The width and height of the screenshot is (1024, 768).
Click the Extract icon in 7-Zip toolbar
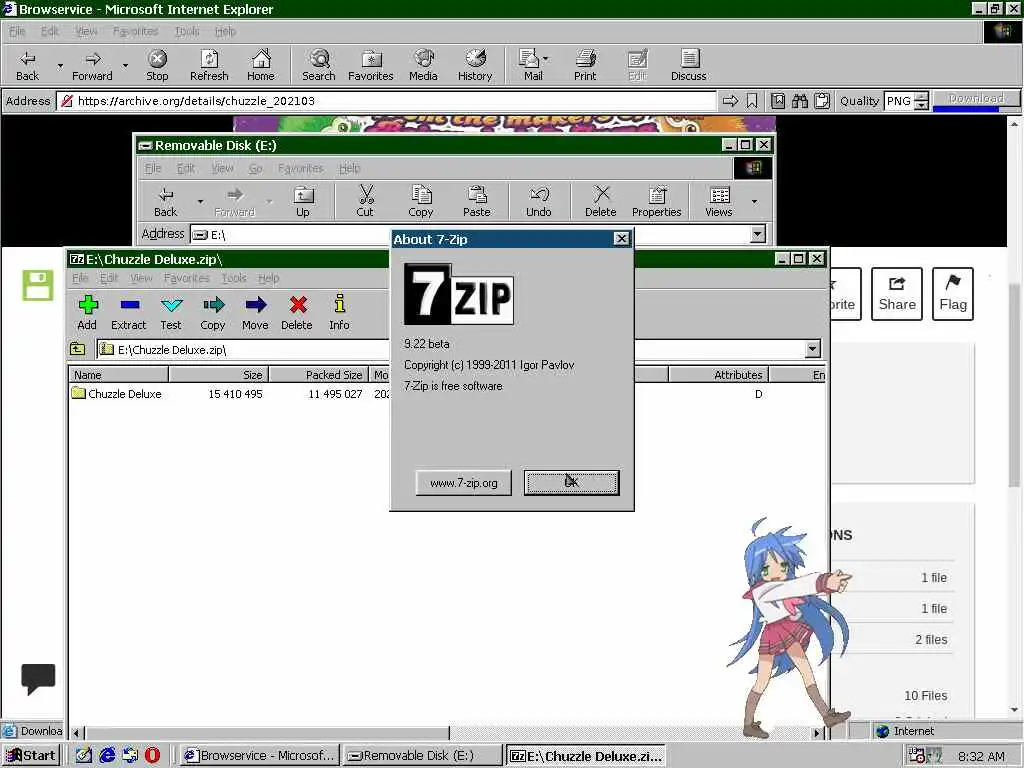click(x=129, y=312)
